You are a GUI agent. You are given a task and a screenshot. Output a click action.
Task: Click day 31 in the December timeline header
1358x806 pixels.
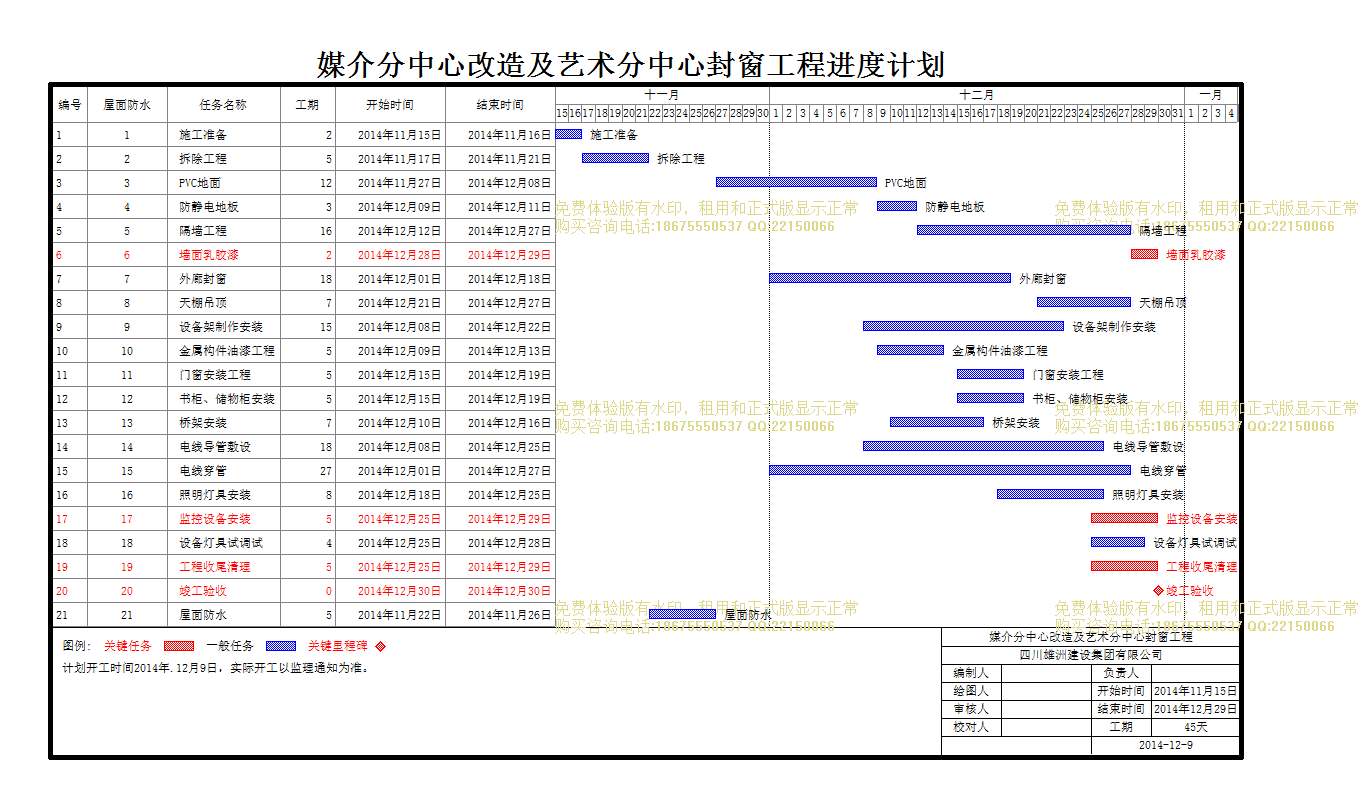point(1178,113)
